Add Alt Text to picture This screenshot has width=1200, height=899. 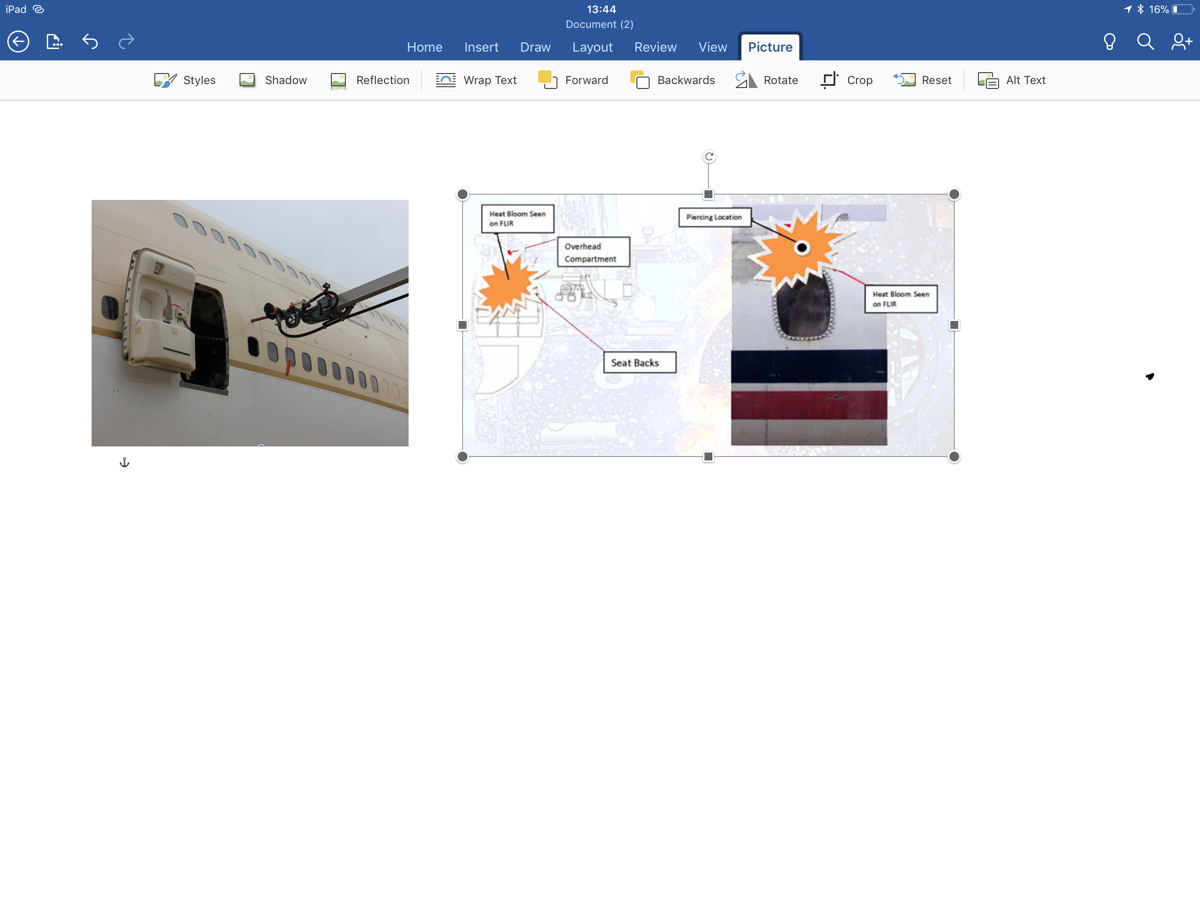point(1011,80)
